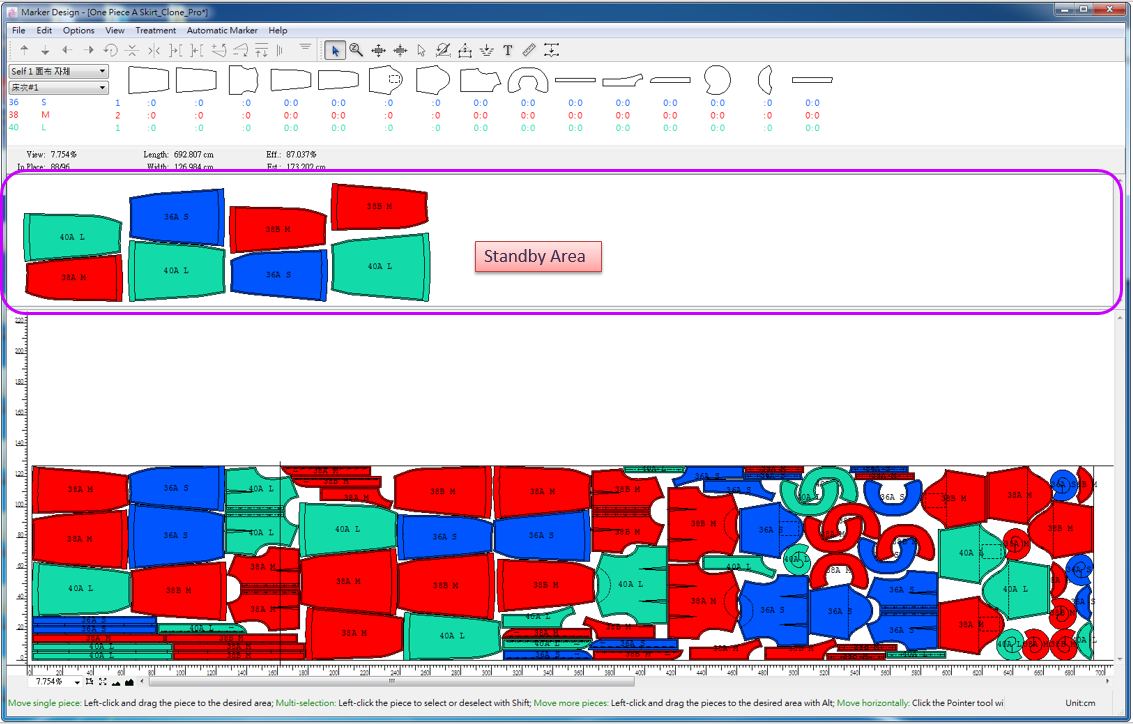Select the Pointer arrow tool

335,50
